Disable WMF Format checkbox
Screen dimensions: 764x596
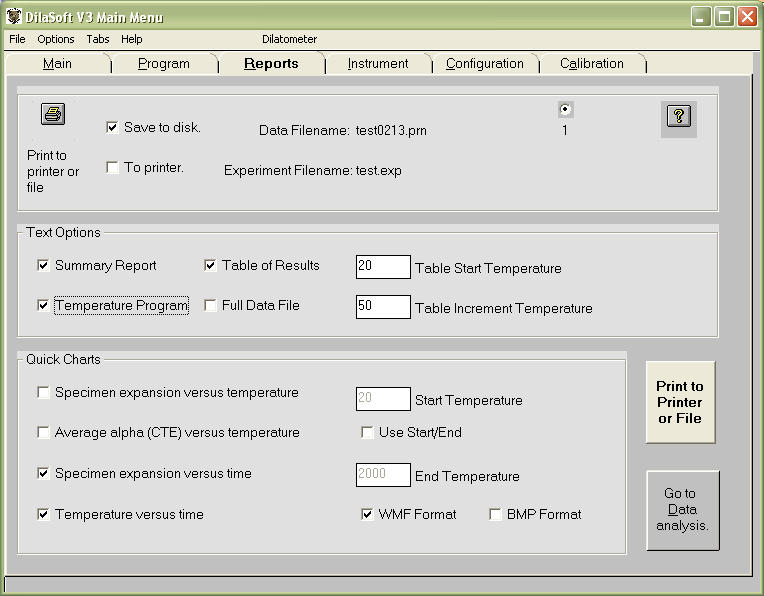[368, 515]
